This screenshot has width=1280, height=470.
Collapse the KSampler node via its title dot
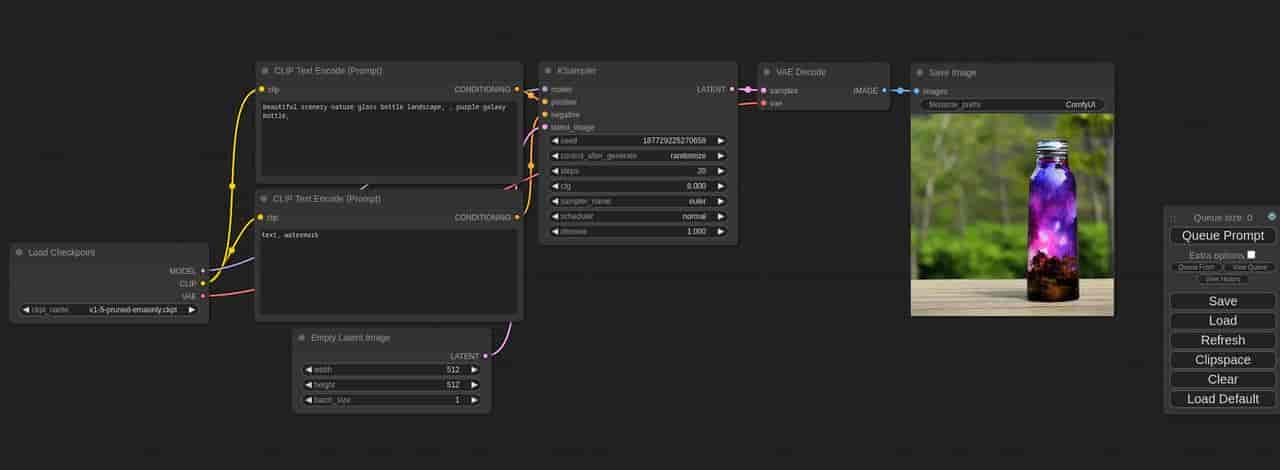[548, 71]
